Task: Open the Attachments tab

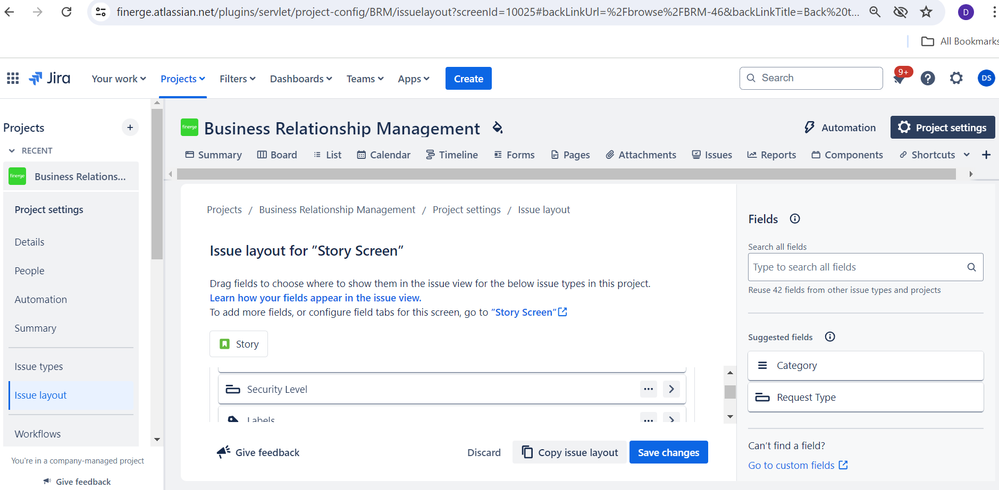Action: (641, 155)
